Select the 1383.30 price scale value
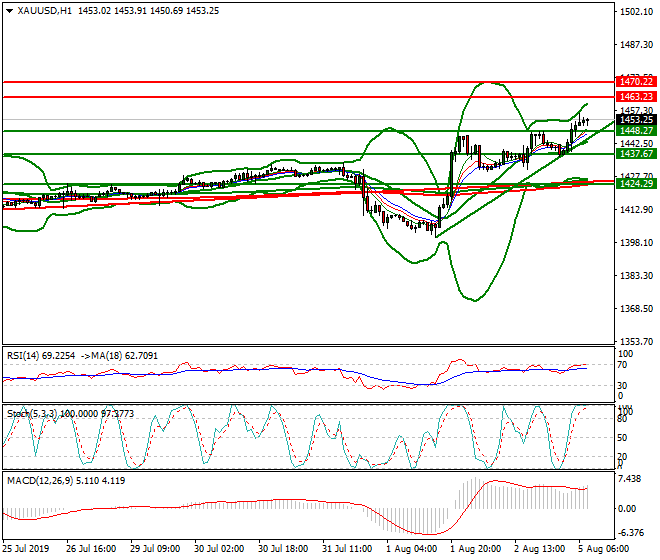This screenshot has width=660, height=560. coord(636,275)
